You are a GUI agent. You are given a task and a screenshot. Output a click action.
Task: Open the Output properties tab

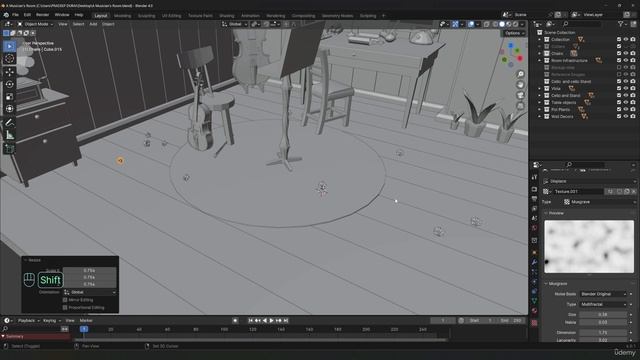point(534,199)
